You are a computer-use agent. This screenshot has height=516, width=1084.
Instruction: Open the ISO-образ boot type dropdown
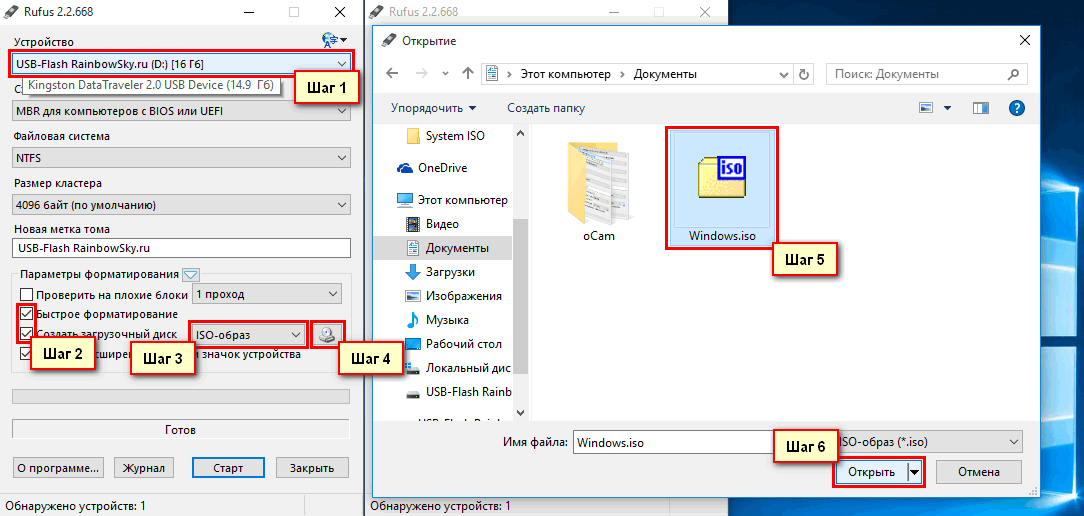pos(249,335)
